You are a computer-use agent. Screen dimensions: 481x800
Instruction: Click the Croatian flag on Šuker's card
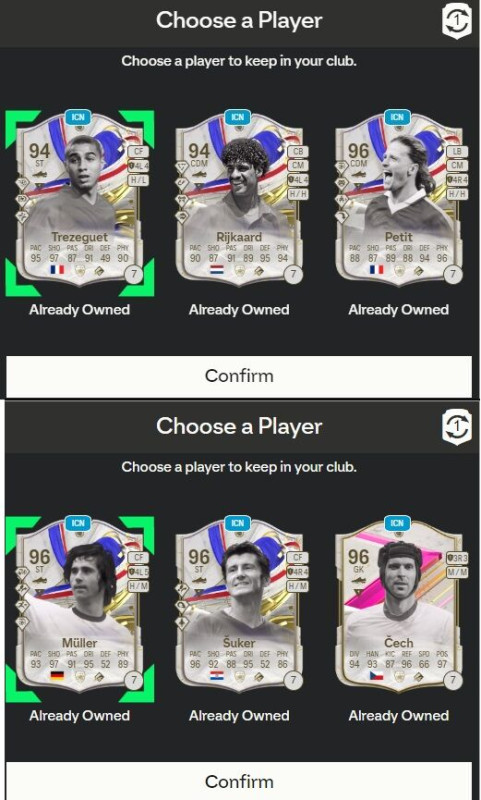[217, 676]
